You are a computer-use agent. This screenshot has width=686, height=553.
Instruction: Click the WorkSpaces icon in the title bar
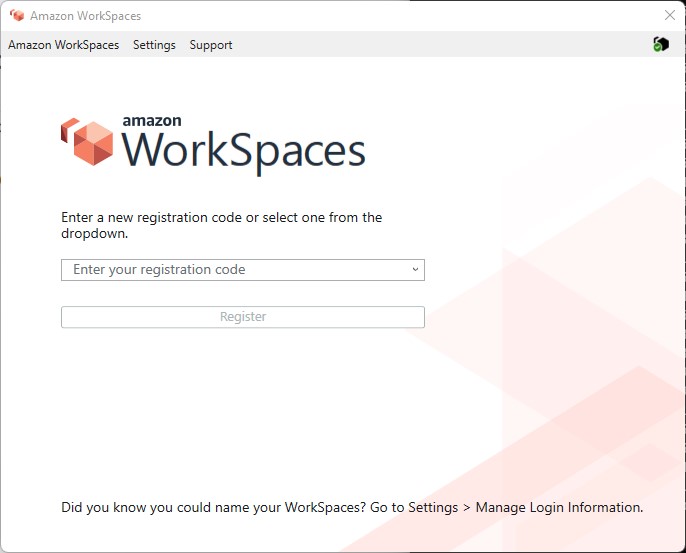click(17, 16)
